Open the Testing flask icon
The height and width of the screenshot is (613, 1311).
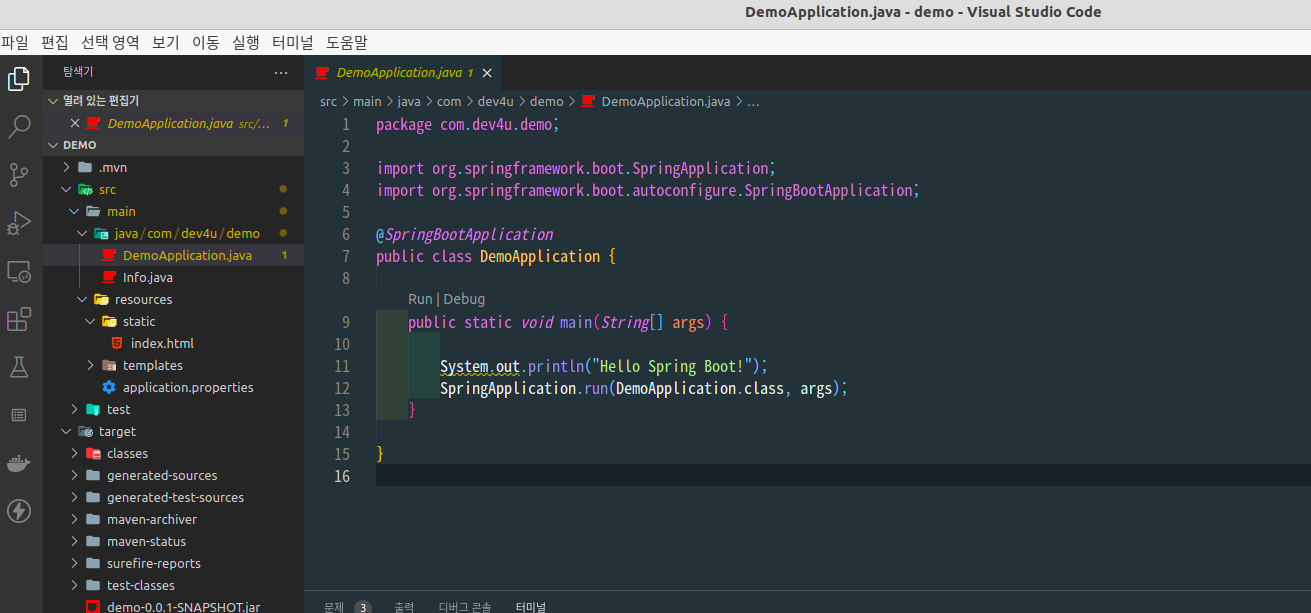pyautogui.click(x=18, y=367)
